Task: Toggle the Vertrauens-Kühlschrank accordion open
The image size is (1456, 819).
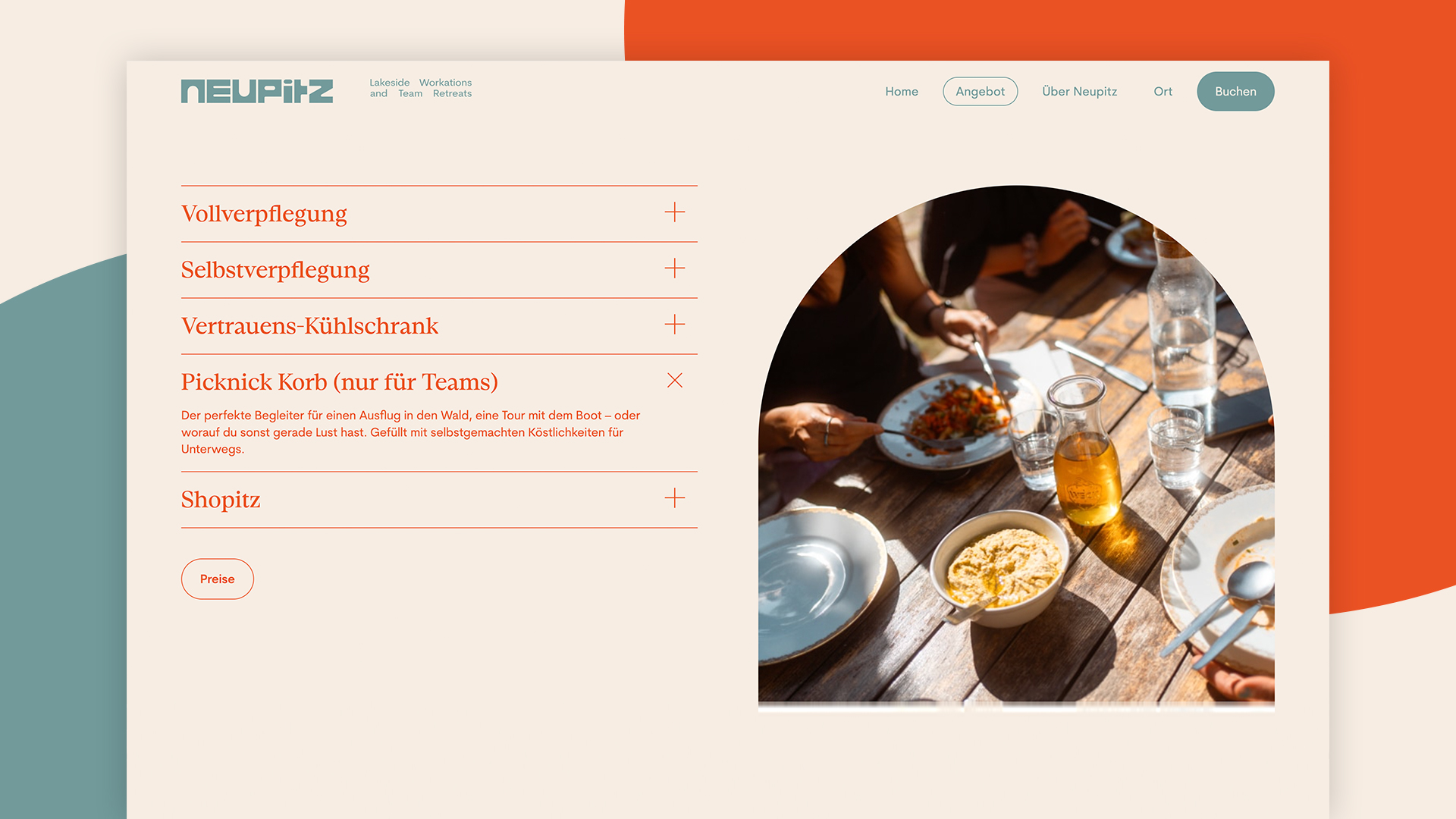Action: (674, 324)
